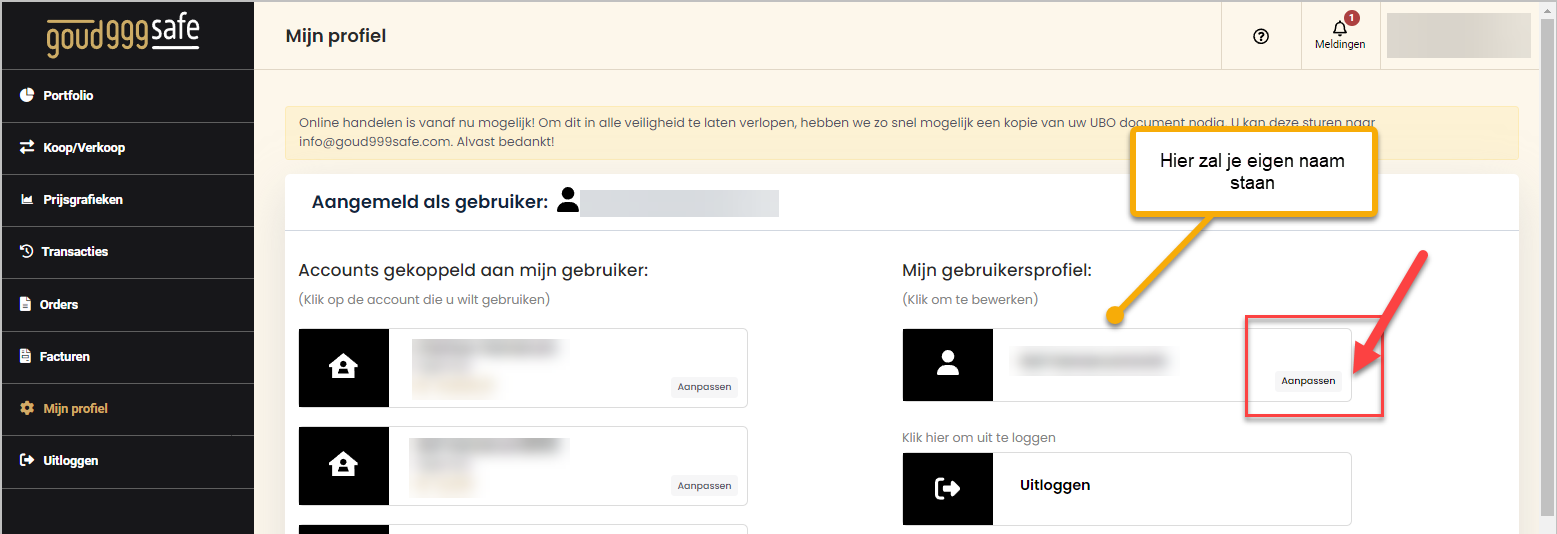Open Meldingen notifications bell
The height and width of the screenshot is (534, 1557).
[x=1340, y=35]
